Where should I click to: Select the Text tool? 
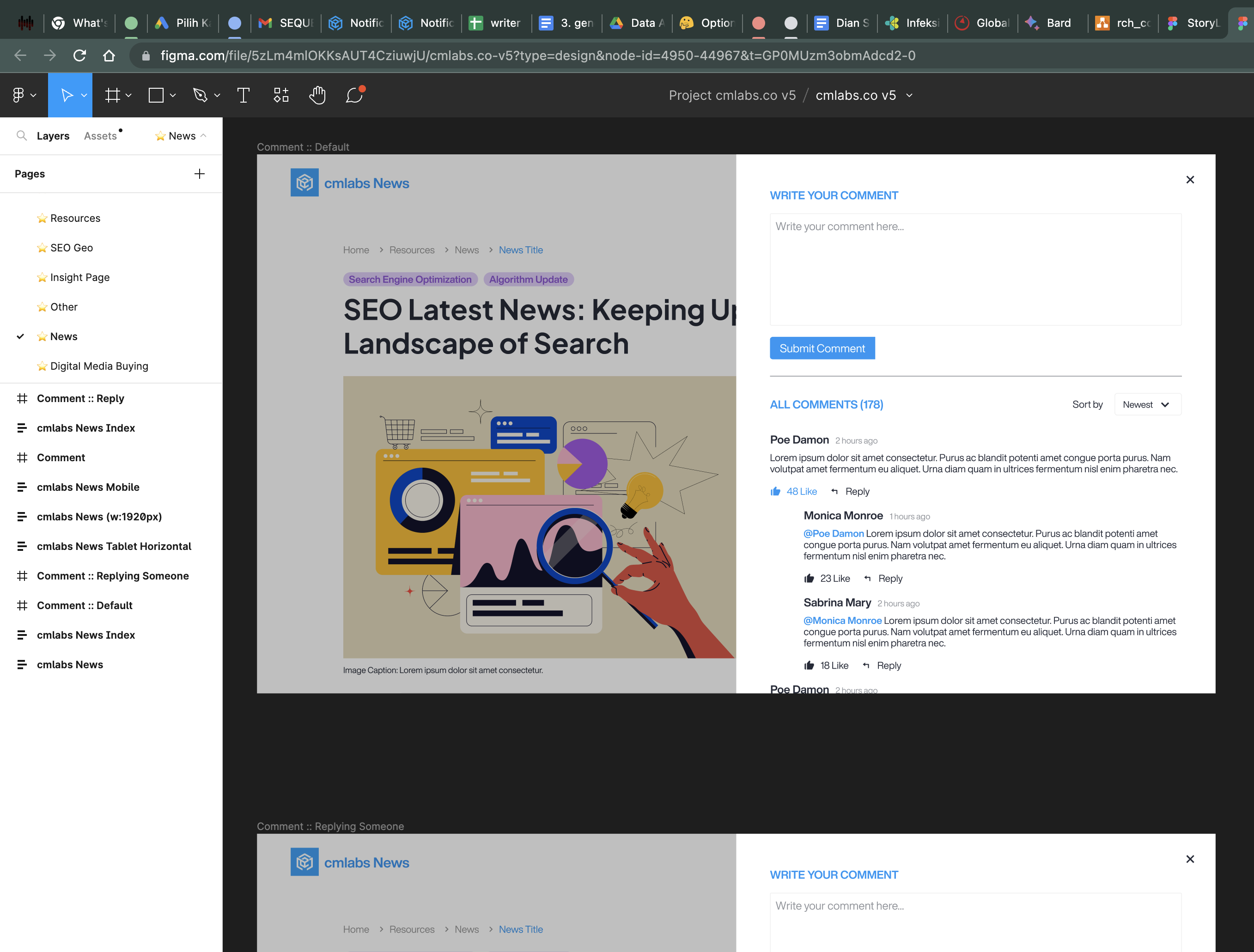click(243, 95)
